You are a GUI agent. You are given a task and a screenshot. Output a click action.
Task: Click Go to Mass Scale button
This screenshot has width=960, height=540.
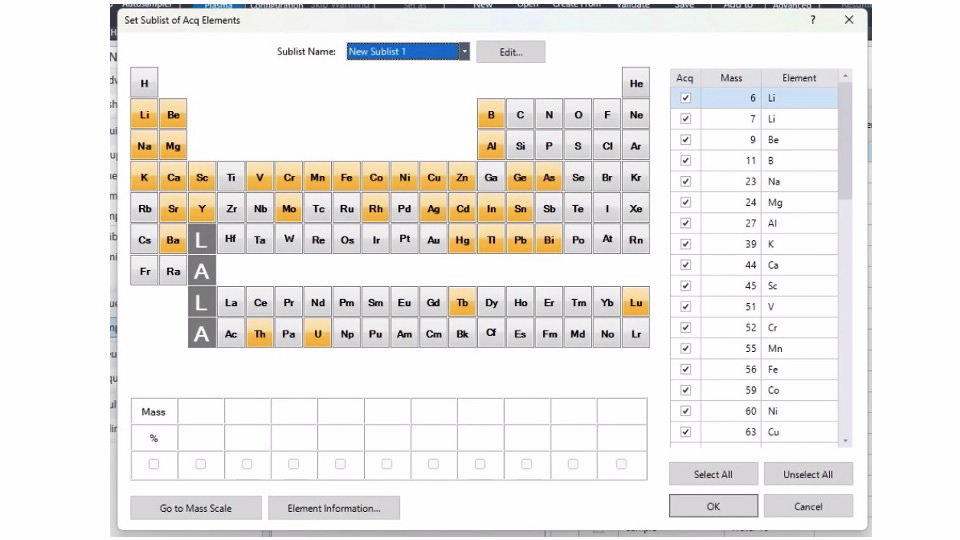196,508
